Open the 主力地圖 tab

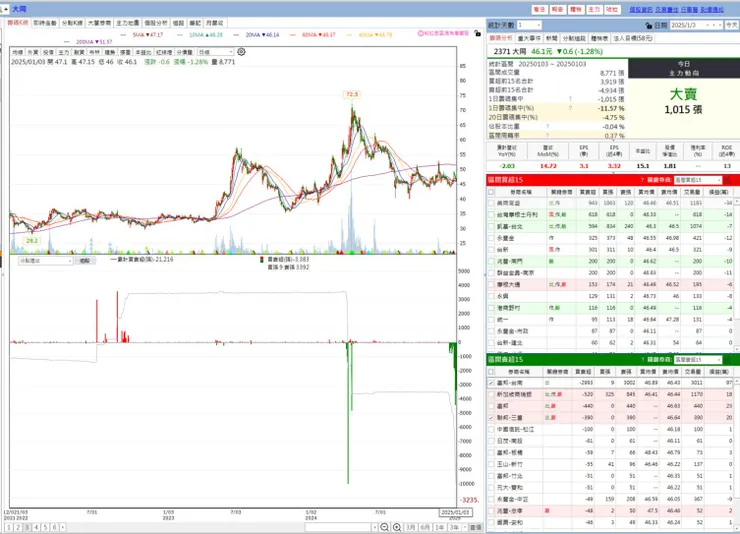pyautogui.click(x=127, y=23)
